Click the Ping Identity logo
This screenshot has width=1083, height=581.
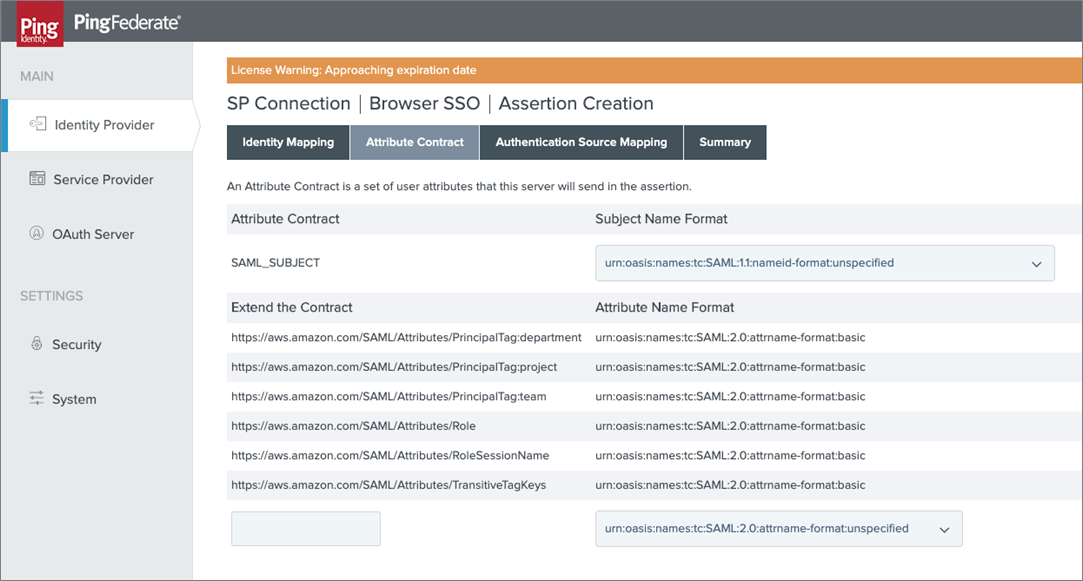click(x=40, y=25)
